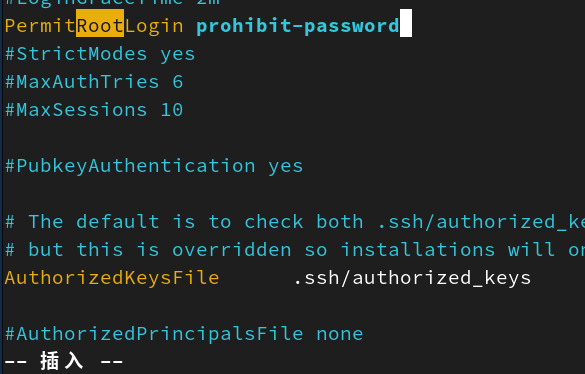Click the #PubkeyAuthentication text
Image resolution: width=585 pixels, height=374 pixels.
click(130, 166)
